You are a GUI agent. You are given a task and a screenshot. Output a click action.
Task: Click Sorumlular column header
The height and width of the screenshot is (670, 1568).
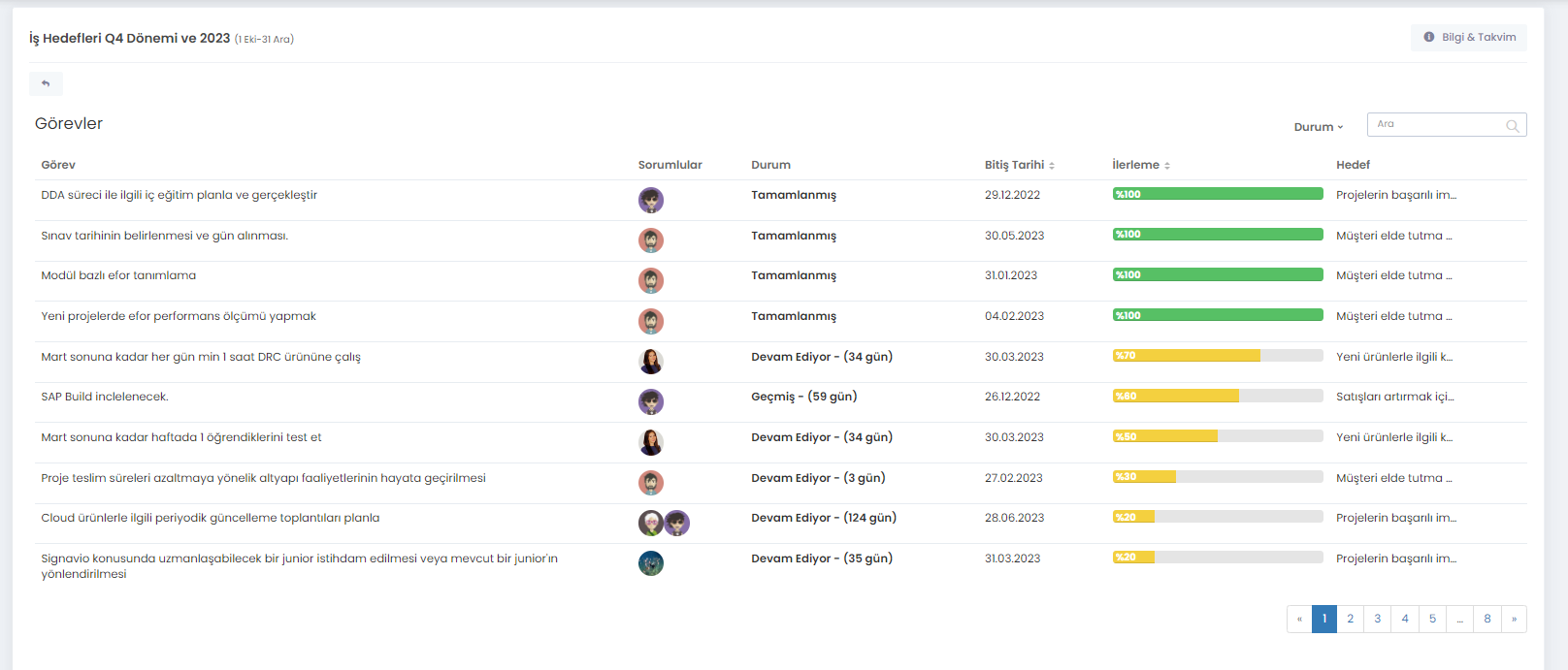pyautogui.click(x=670, y=165)
